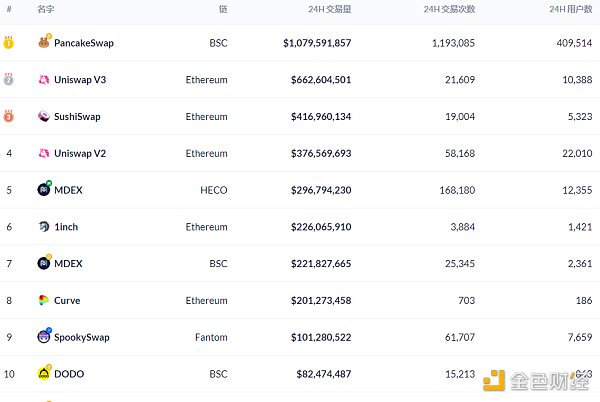Click the HECO MDEX logo icon
Viewport: 600px width, 402px height.
click(44, 189)
